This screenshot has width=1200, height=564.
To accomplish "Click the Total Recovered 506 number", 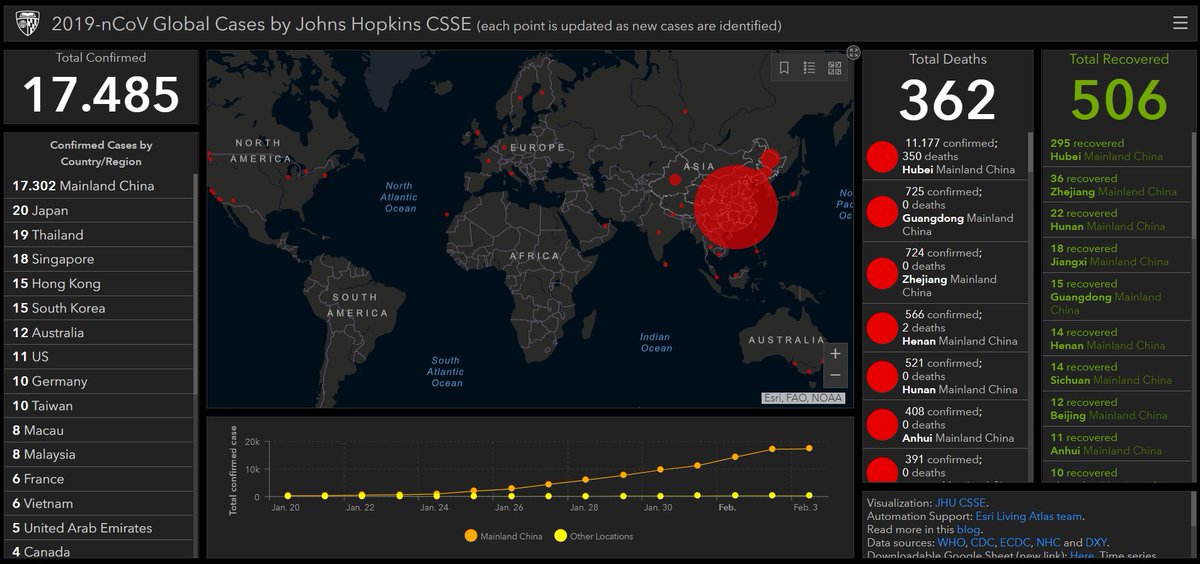I will [x=1119, y=101].
